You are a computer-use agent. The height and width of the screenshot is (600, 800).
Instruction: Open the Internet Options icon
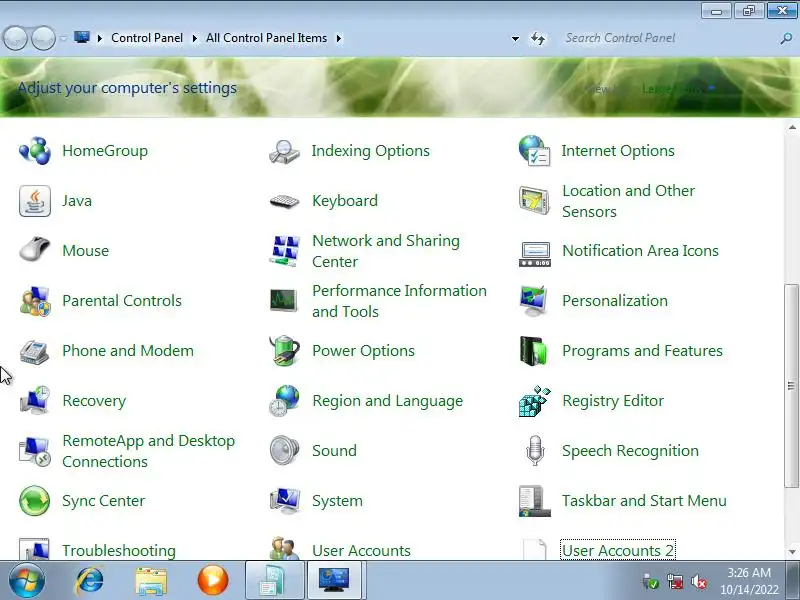[534, 151]
